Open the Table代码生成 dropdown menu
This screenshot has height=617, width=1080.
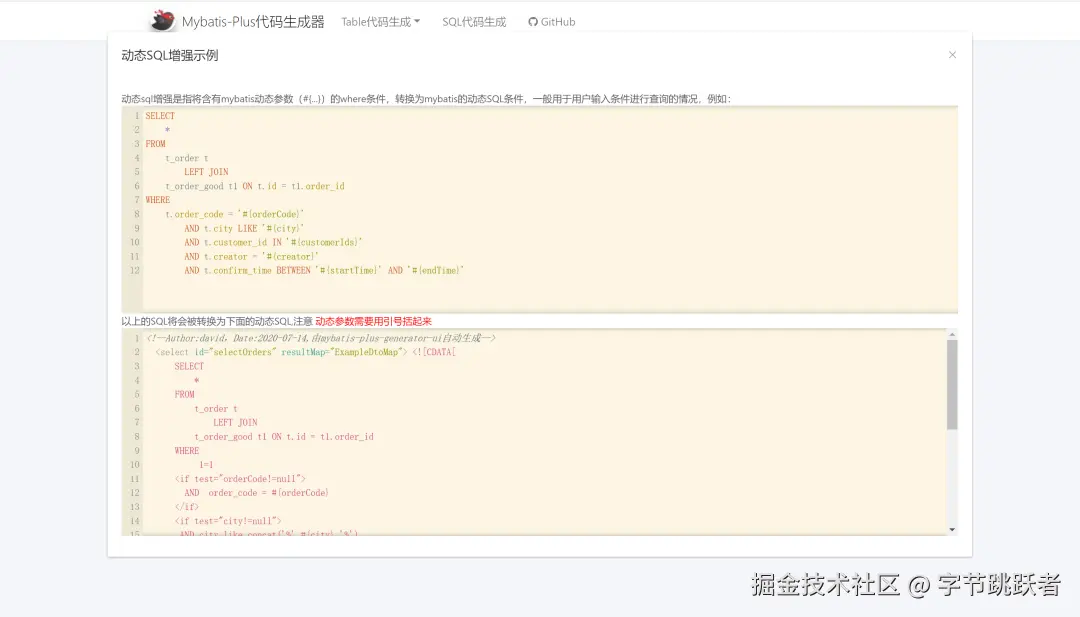(x=374, y=21)
